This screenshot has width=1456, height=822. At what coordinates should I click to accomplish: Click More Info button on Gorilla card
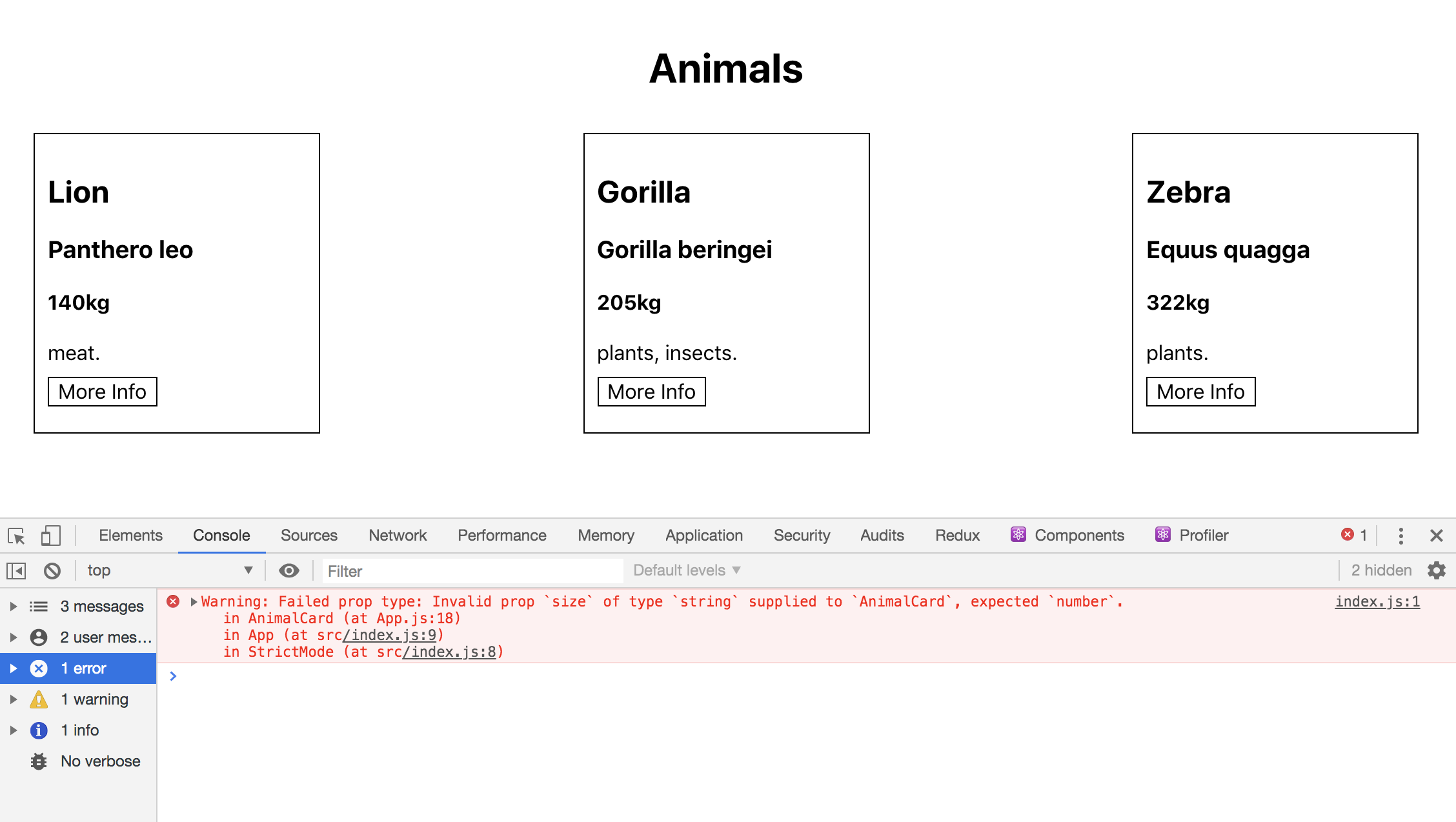pyautogui.click(x=650, y=390)
